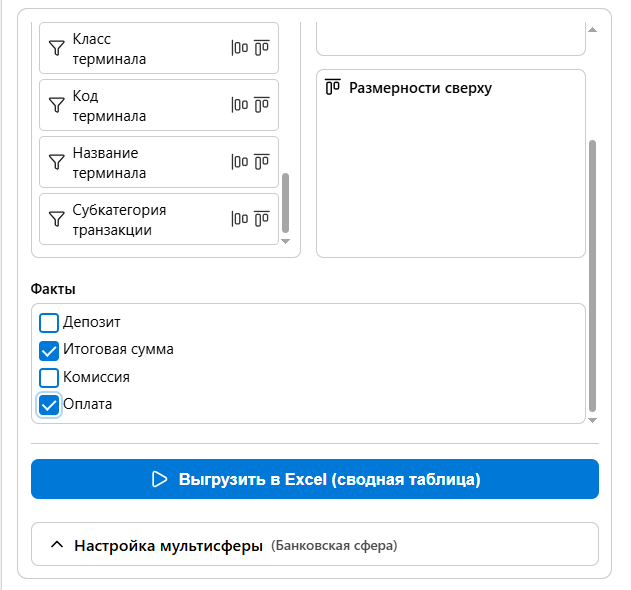
Task: Uncheck the Итоговая сумма checkbox
Action: click(49, 350)
